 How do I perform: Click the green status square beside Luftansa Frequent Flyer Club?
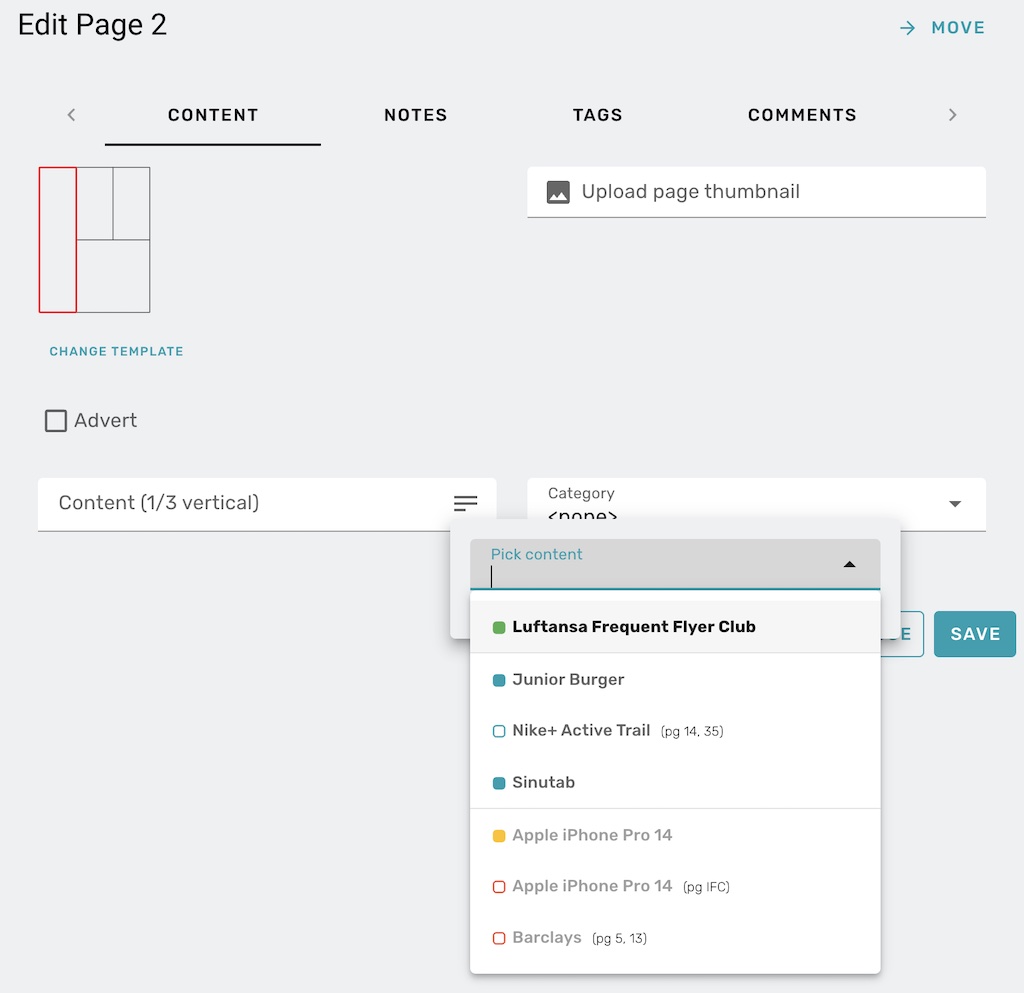496,627
